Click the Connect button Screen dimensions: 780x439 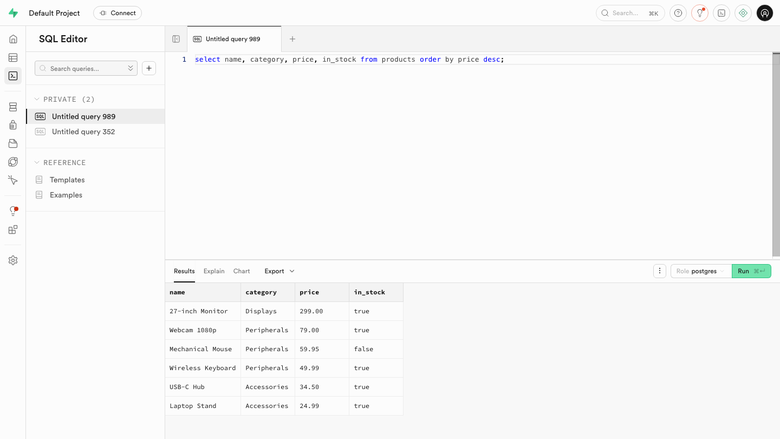coord(117,13)
